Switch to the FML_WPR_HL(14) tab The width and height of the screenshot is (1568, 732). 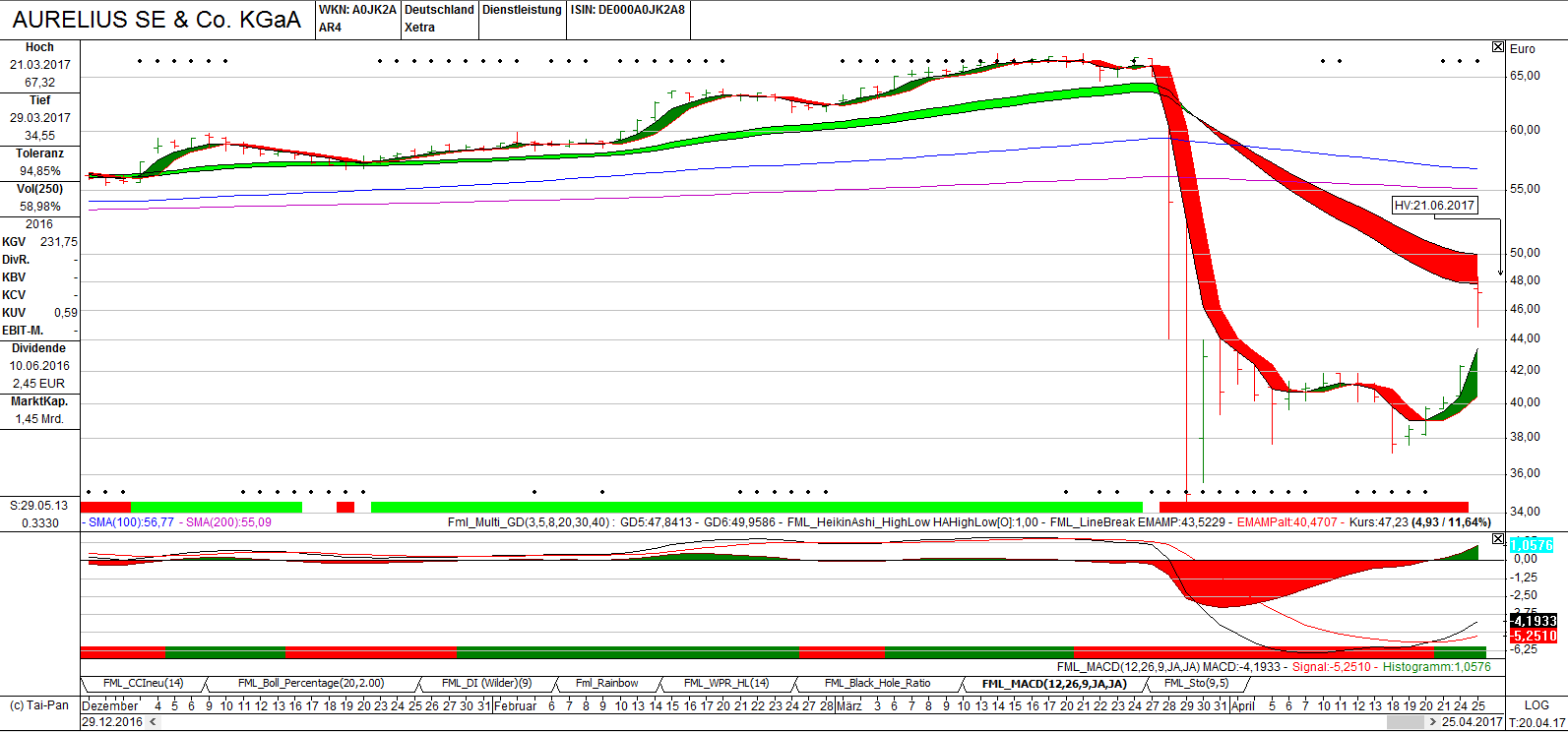pos(726,683)
